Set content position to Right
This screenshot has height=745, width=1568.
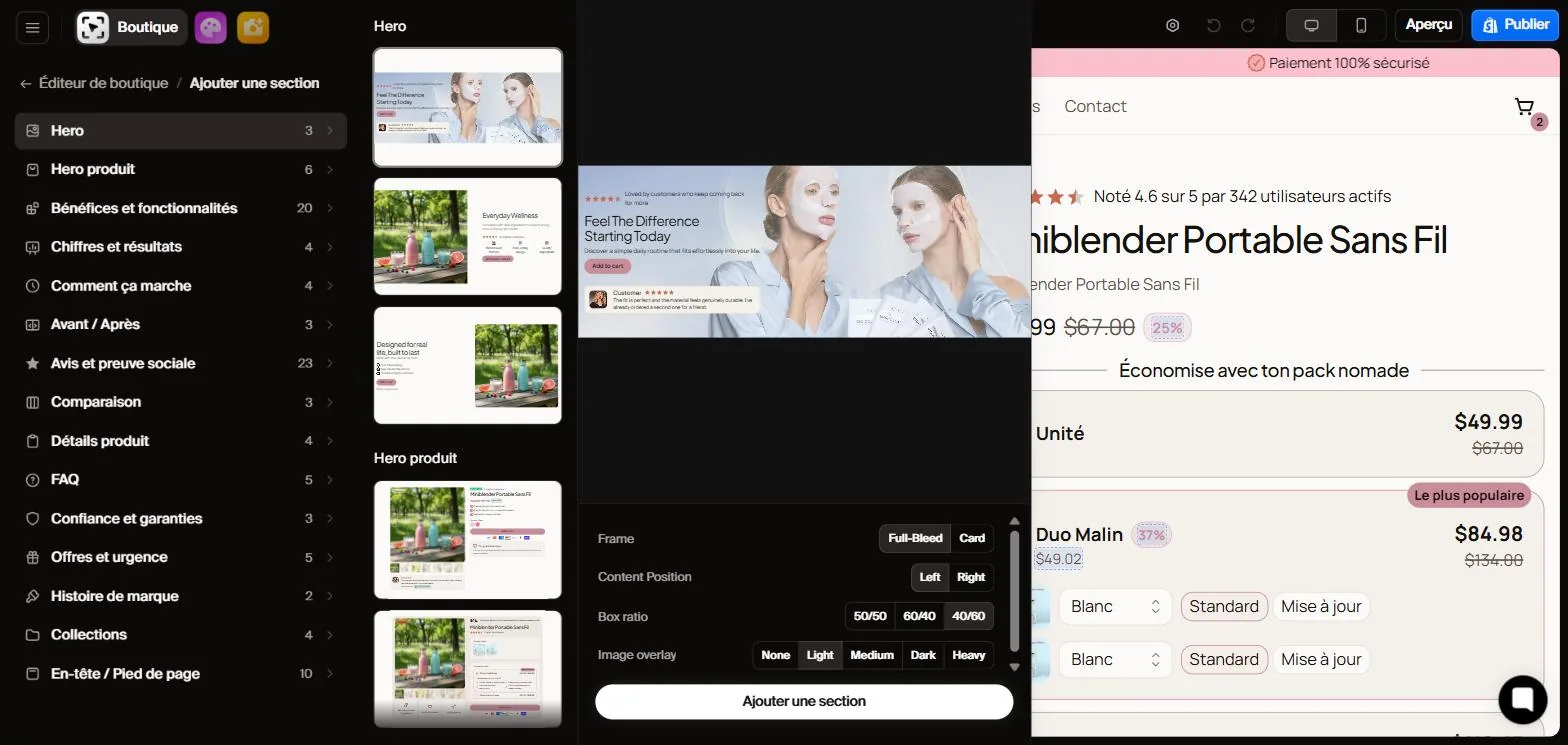(x=971, y=577)
